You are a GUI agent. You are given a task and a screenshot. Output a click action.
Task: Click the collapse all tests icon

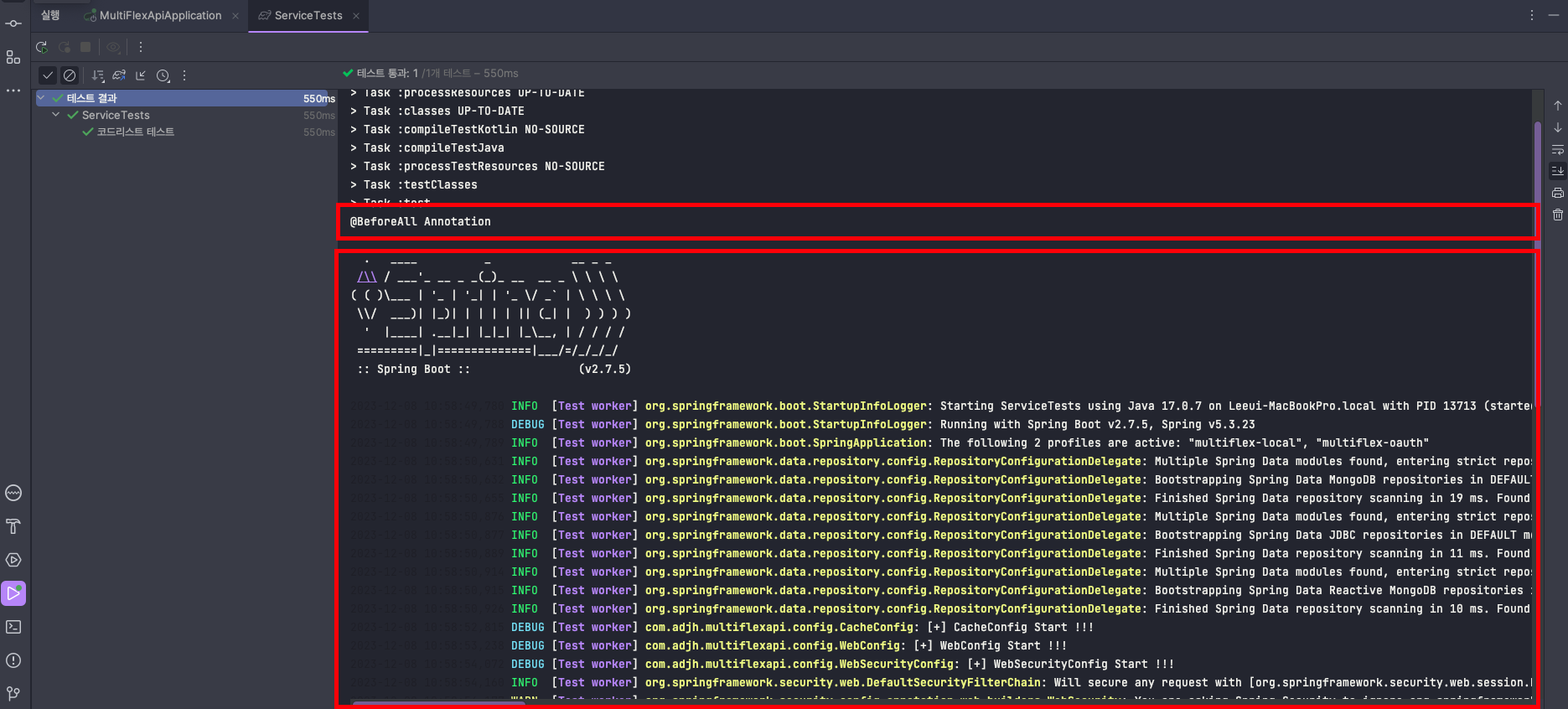point(141,75)
